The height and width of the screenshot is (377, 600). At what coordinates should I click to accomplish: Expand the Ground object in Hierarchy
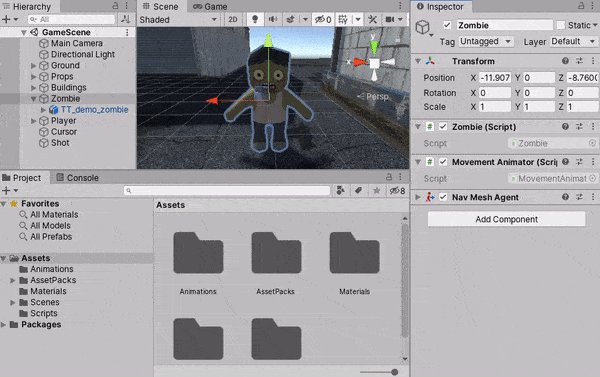tap(34, 65)
